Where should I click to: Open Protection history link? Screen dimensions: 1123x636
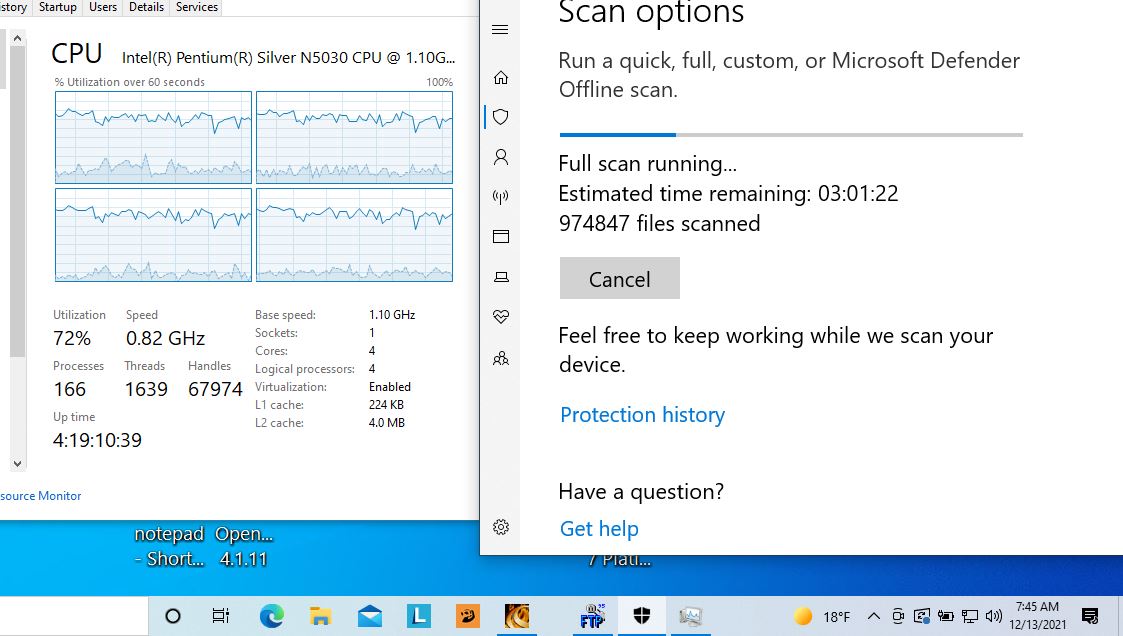coord(642,415)
